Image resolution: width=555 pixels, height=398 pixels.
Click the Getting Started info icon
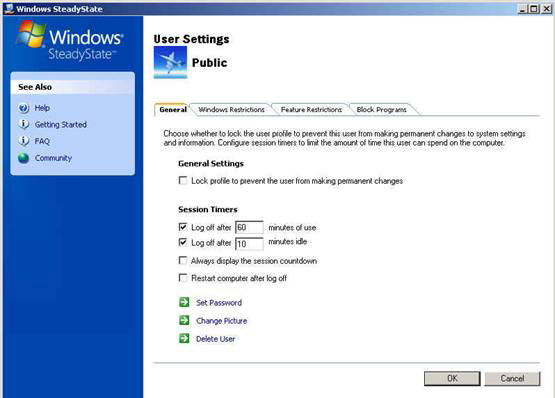(24, 124)
